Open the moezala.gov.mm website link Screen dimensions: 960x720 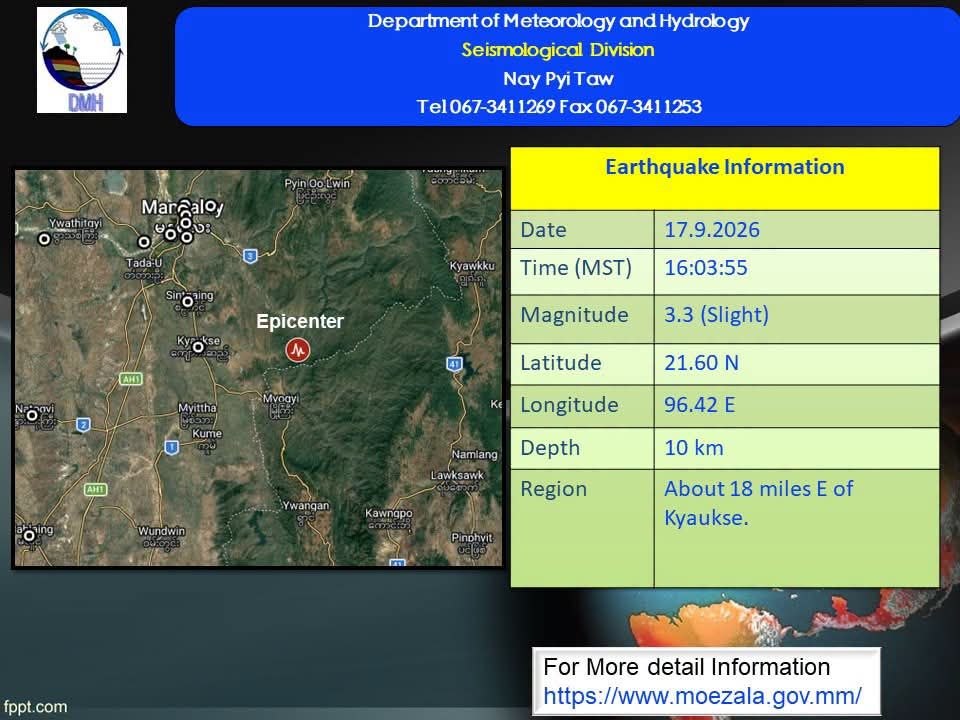pyautogui.click(x=702, y=696)
